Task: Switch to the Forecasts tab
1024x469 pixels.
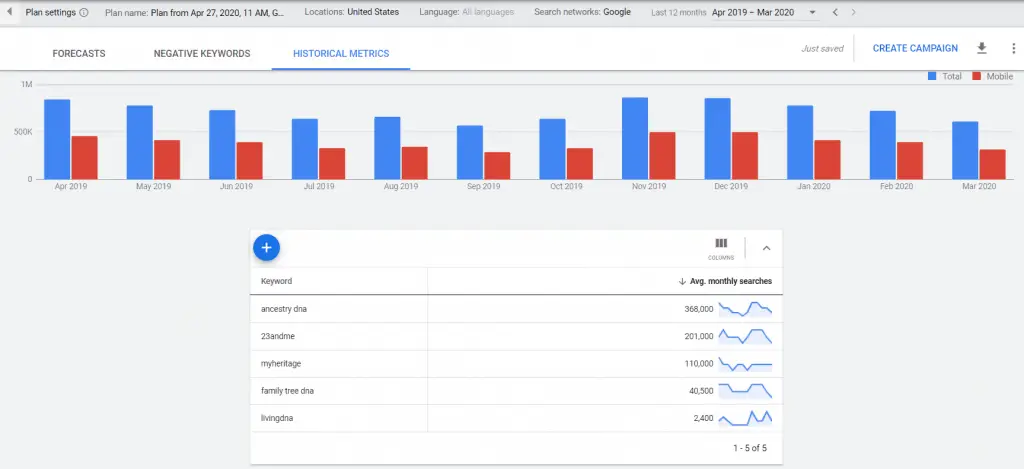Action: [79, 54]
